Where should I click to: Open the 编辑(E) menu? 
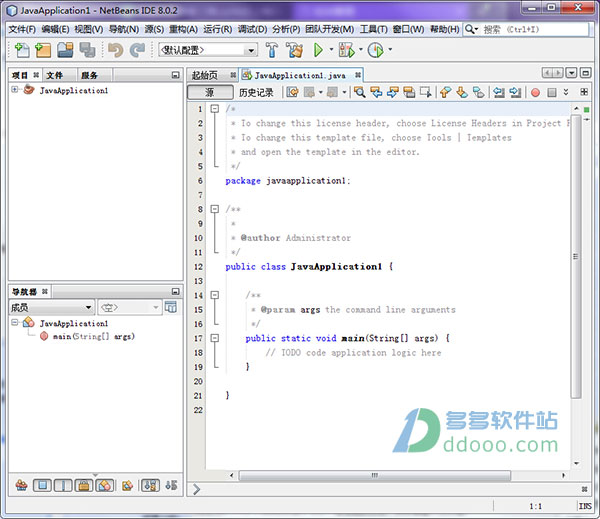pos(55,29)
